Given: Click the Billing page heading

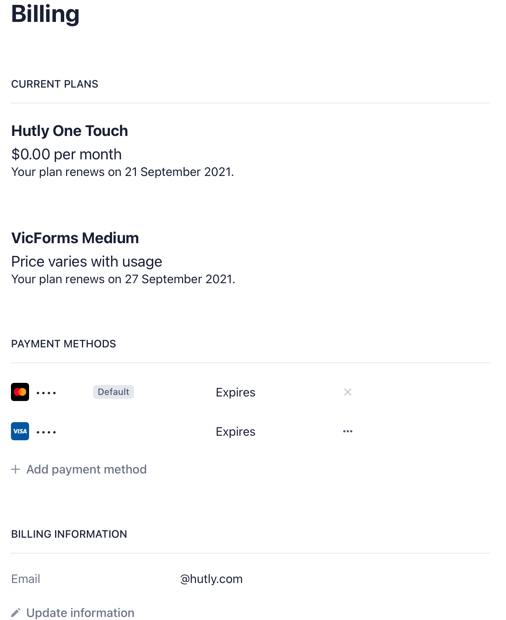Looking at the screenshot, I should 45,14.
